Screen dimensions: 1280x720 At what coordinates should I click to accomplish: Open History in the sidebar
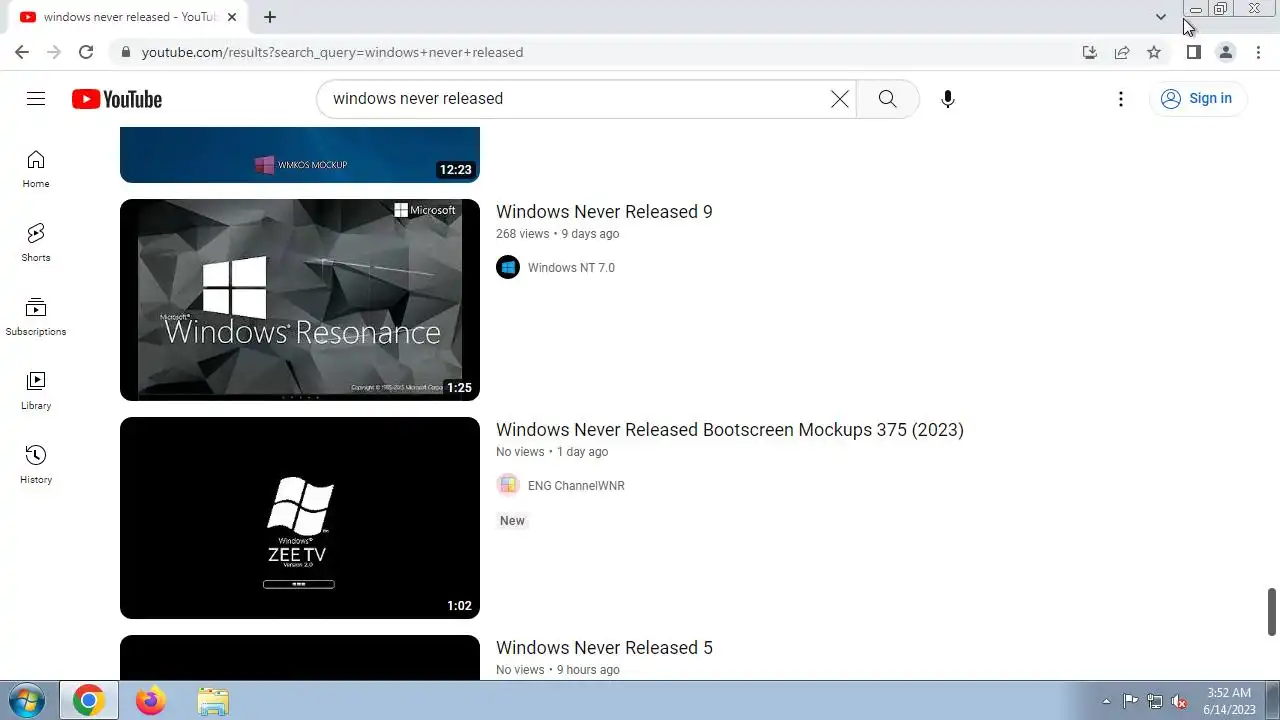36,465
